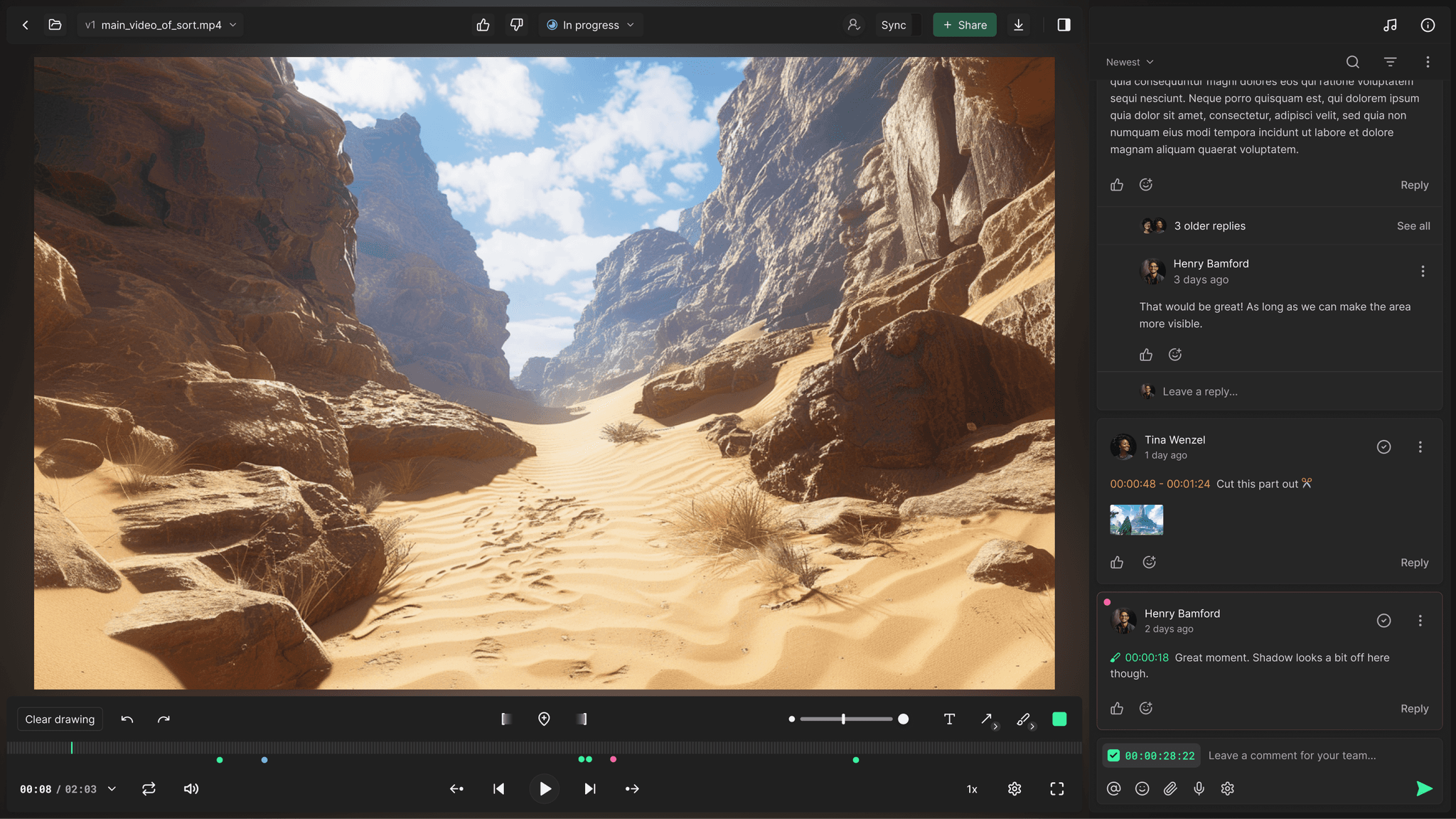The width and height of the screenshot is (1456, 819).
Task: Change the Newest sort order dropdown
Action: coord(1130,62)
